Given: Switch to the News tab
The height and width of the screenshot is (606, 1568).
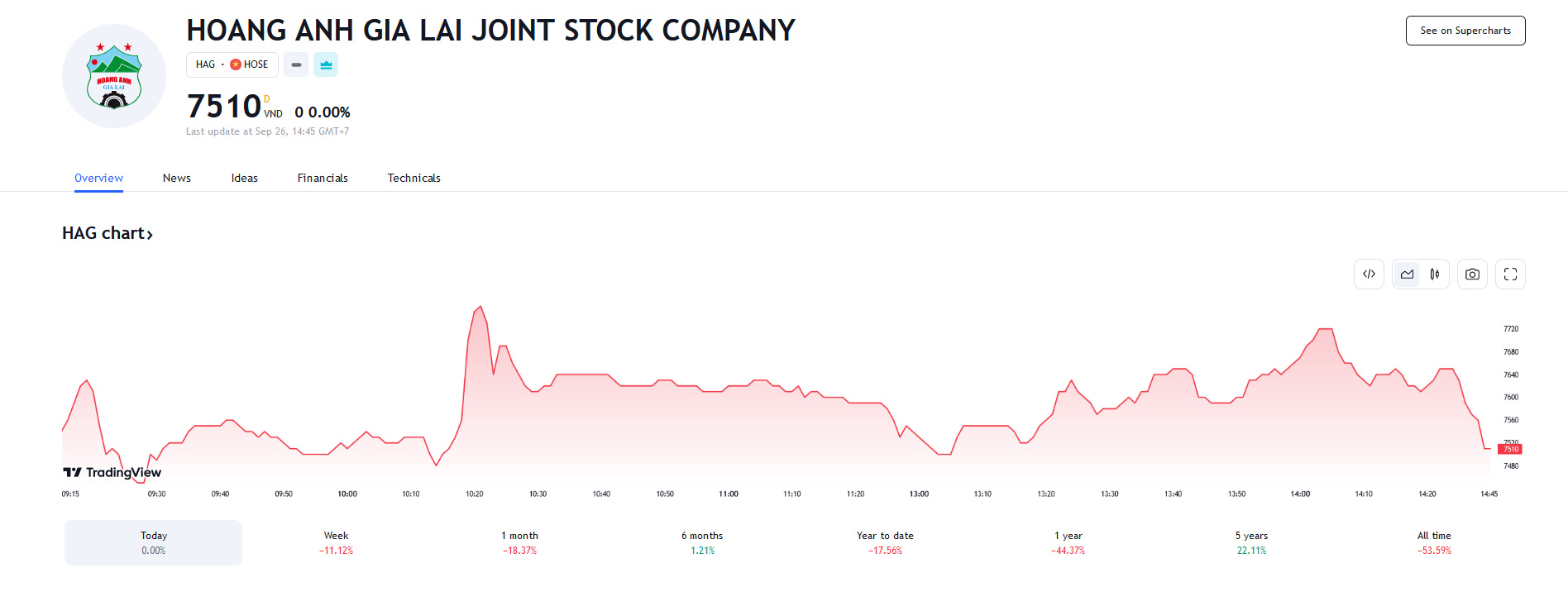Looking at the screenshot, I should (x=176, y=178).
